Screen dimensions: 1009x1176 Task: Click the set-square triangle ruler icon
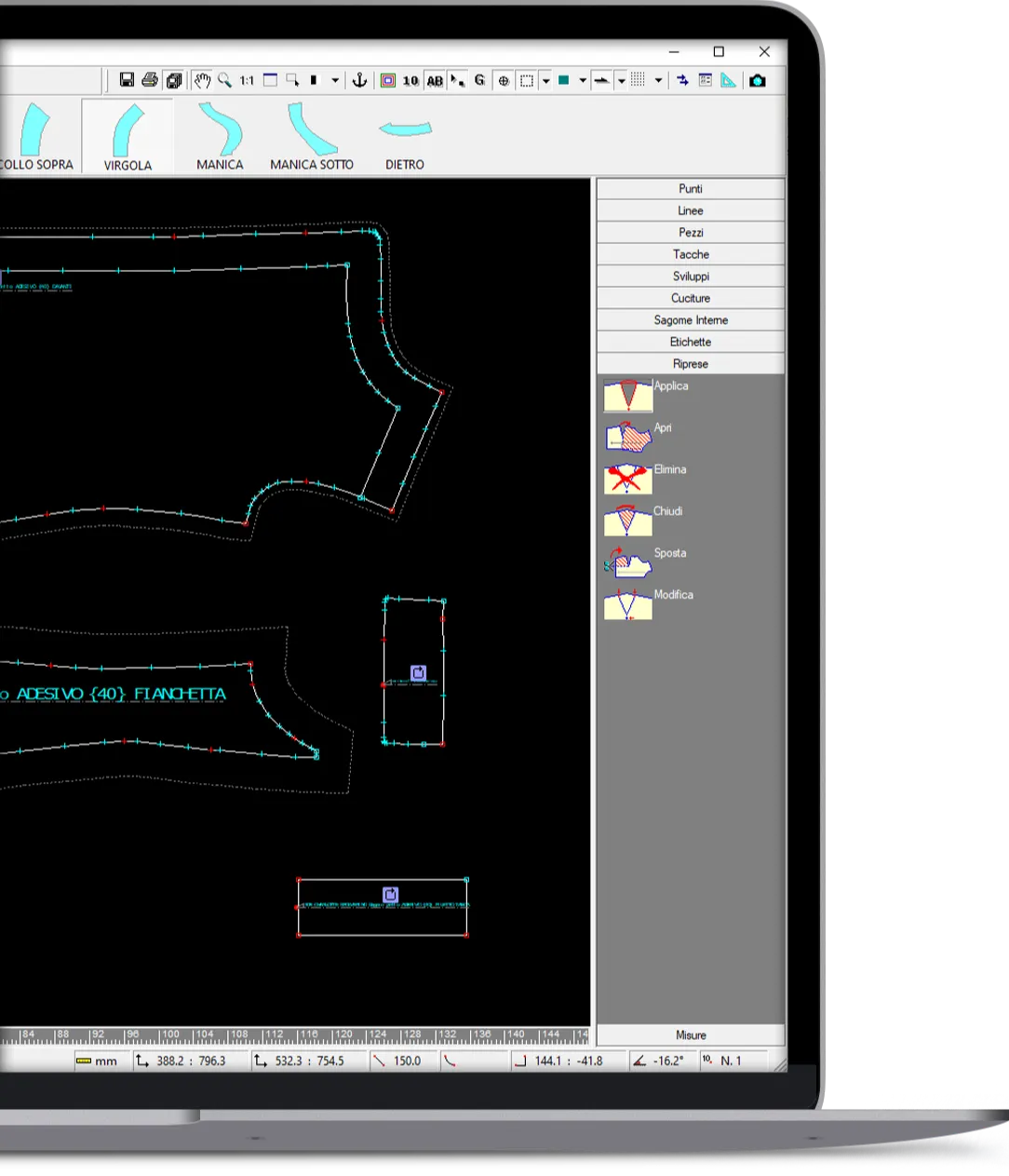pyautogui.click(x=728, y=80)
